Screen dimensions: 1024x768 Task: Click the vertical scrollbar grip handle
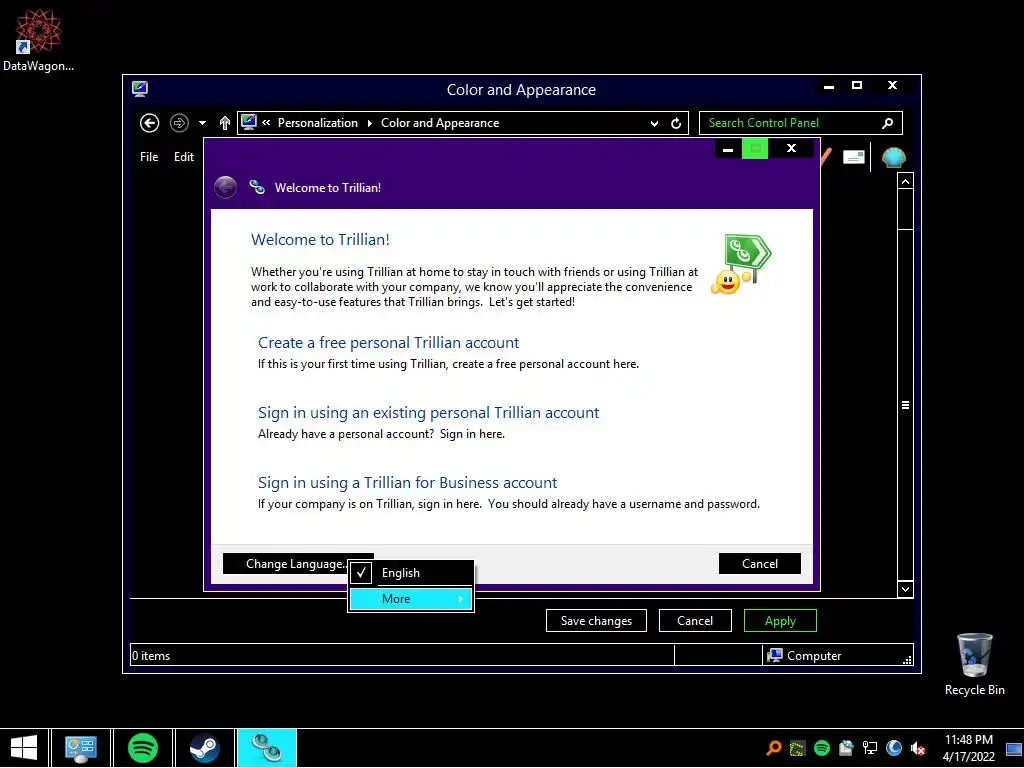click(905, 405)
